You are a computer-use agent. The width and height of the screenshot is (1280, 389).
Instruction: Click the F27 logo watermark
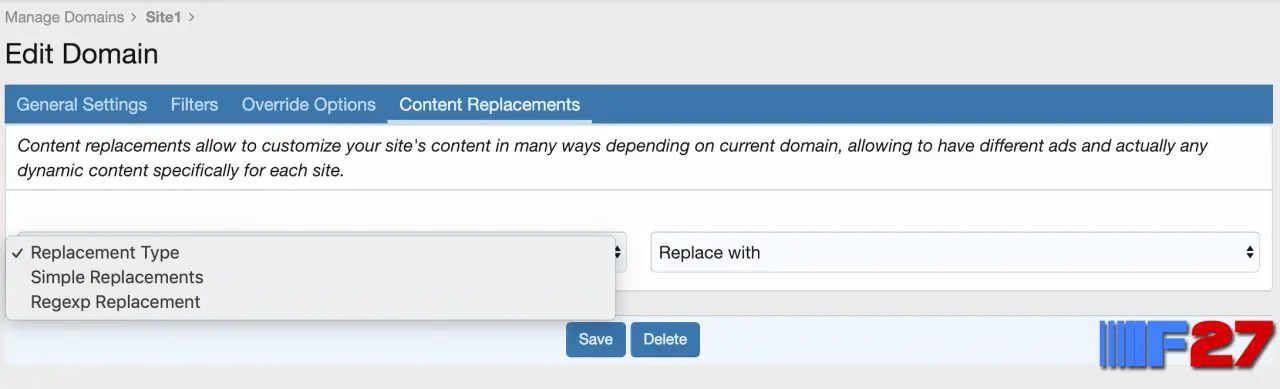point(1187,345)
